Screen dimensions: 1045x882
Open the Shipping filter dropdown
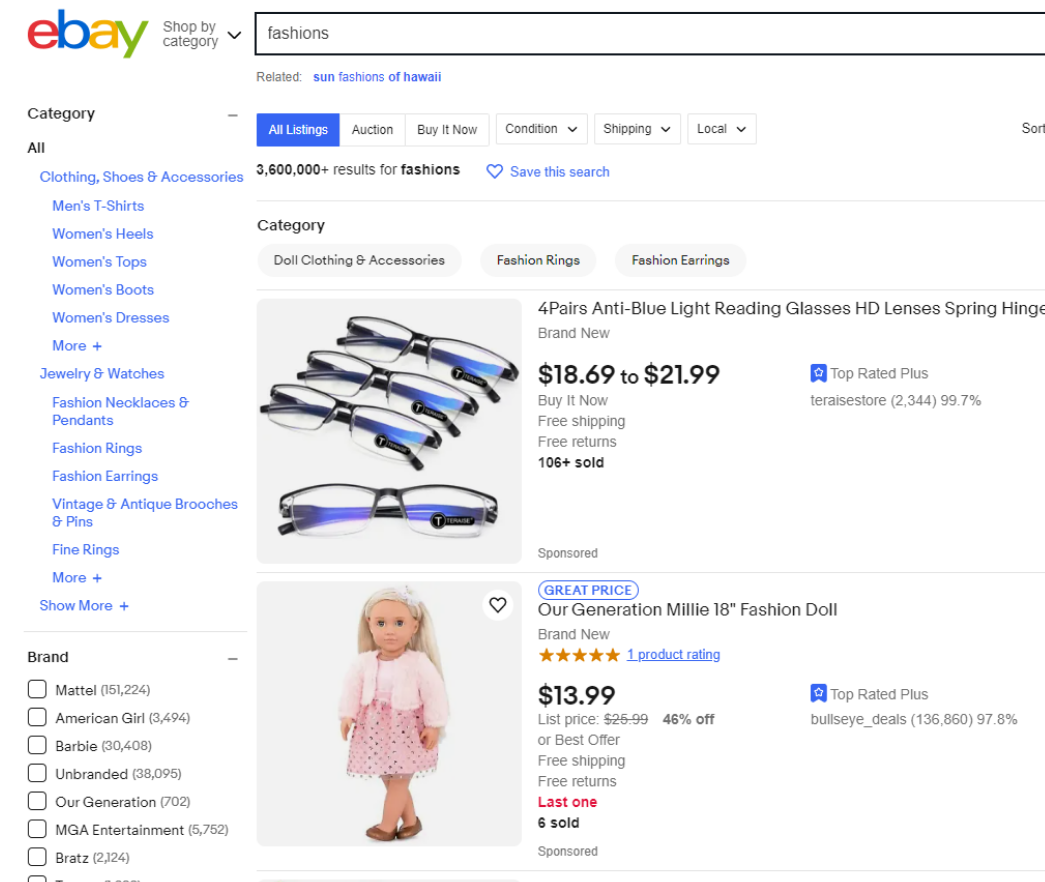pyautogui.click(x=637, y=129)
